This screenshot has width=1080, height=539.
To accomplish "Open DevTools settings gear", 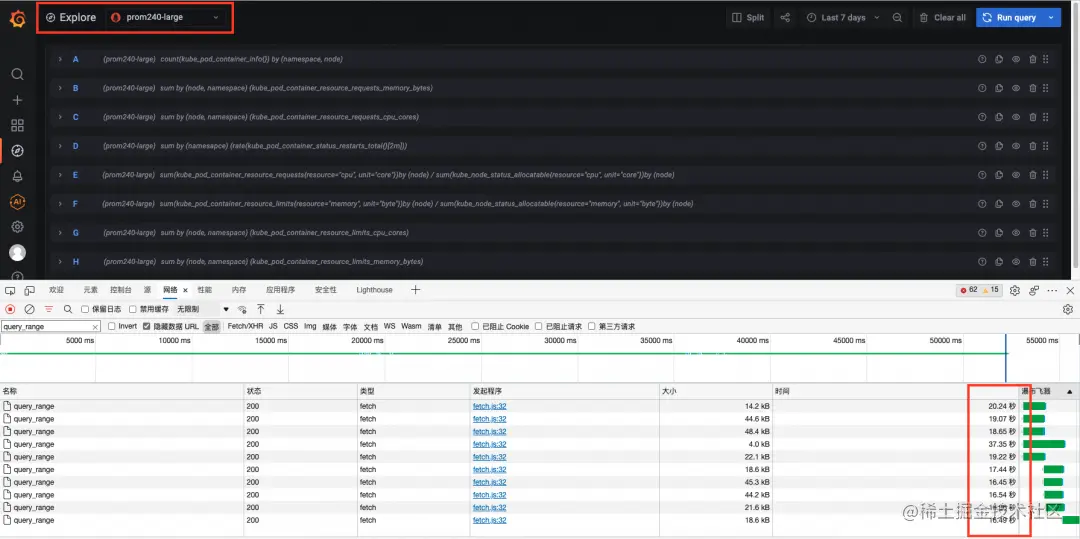I will [x=1015, y=290].
